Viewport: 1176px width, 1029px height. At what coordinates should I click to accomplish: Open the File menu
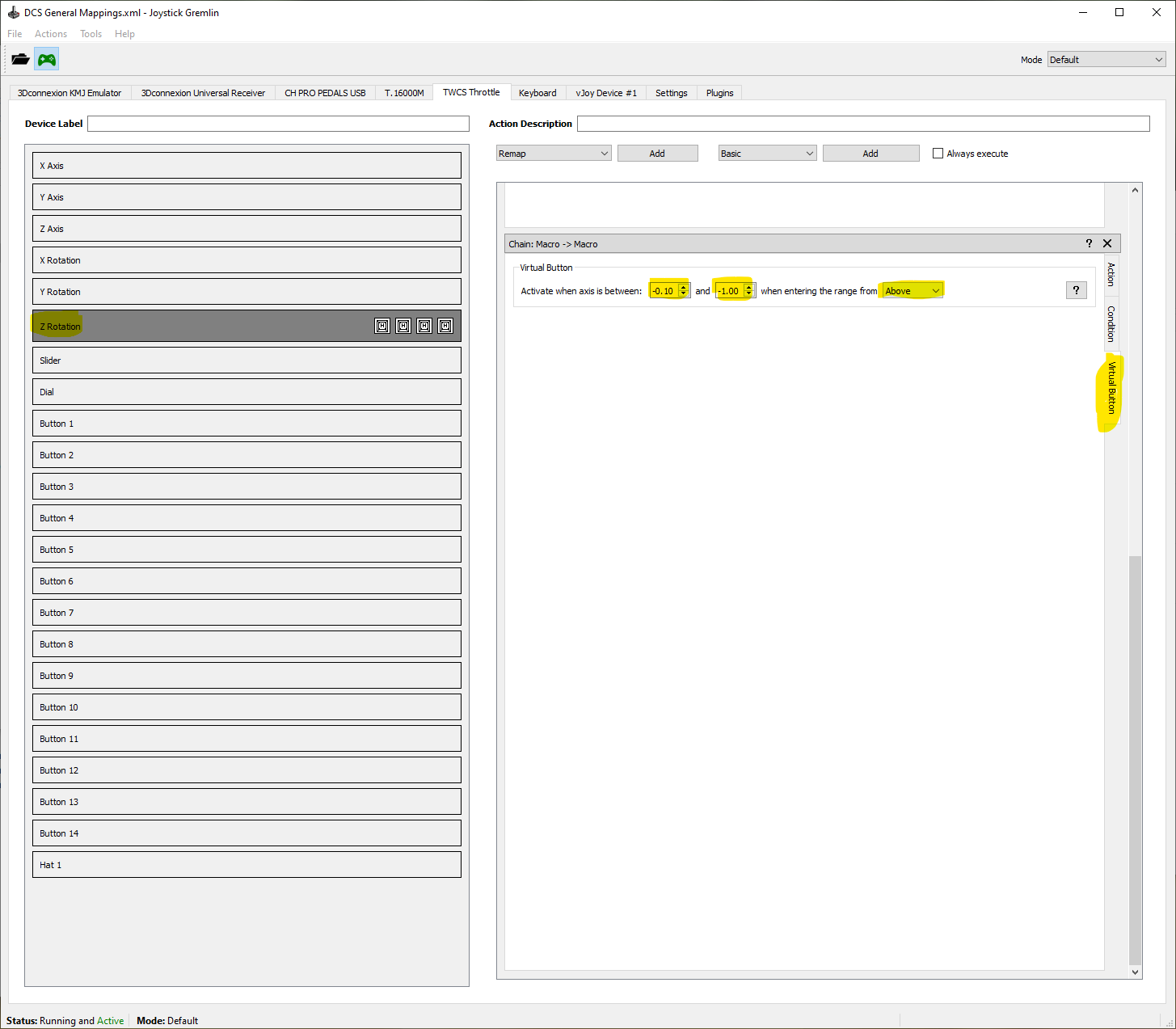[x=15, y=34]
